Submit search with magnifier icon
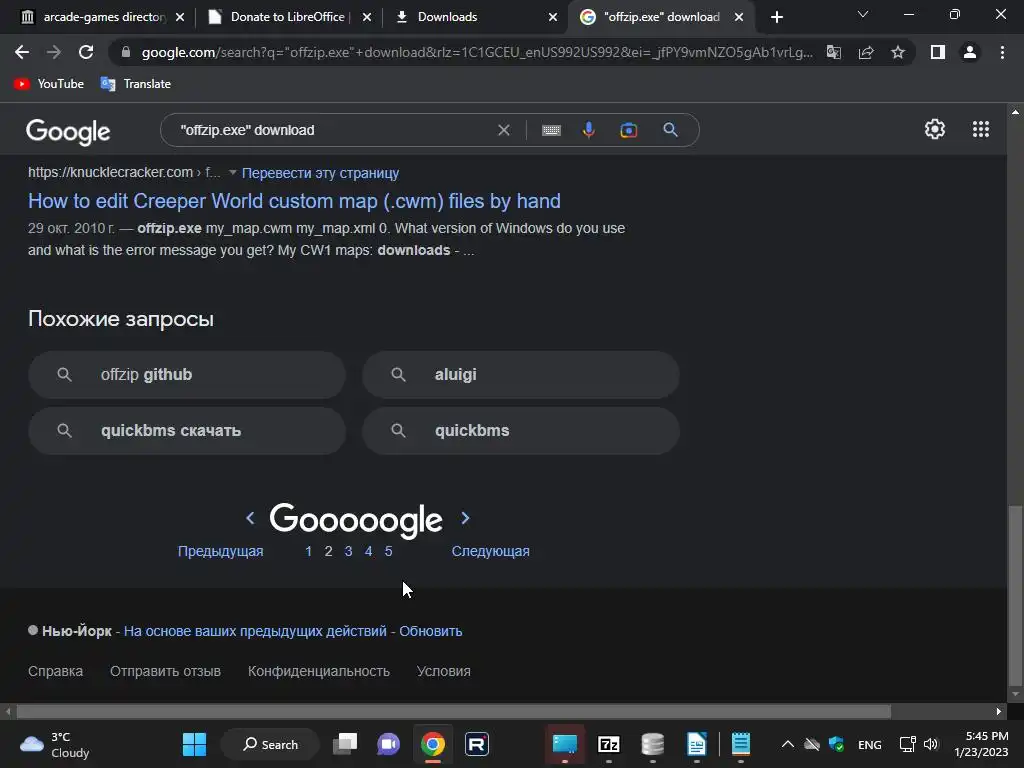Image resolution: width=1024 pixels, height=768 pixels. [671, 130]
